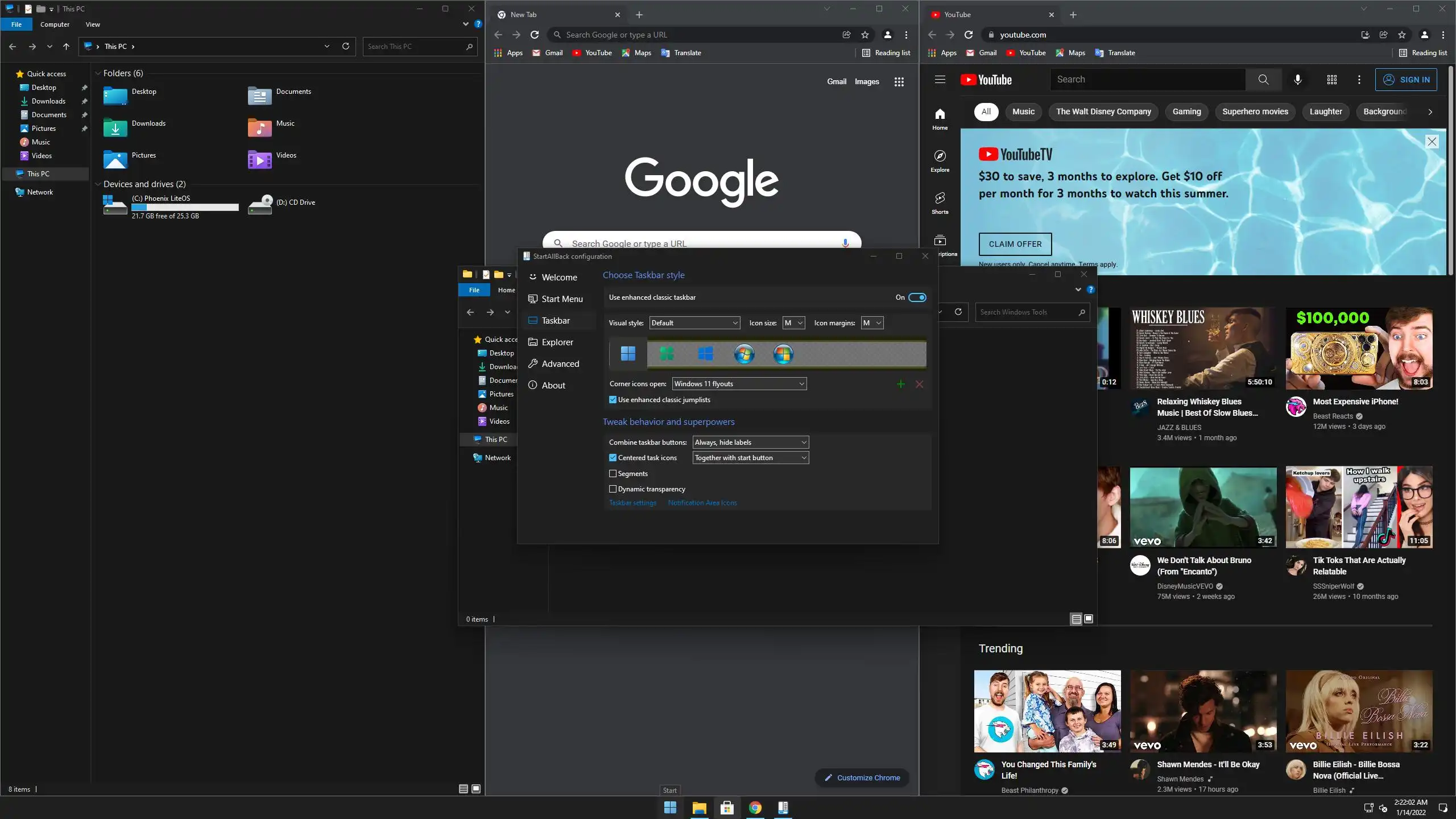Select the Windows 7 orb start icon

point(744,354)
